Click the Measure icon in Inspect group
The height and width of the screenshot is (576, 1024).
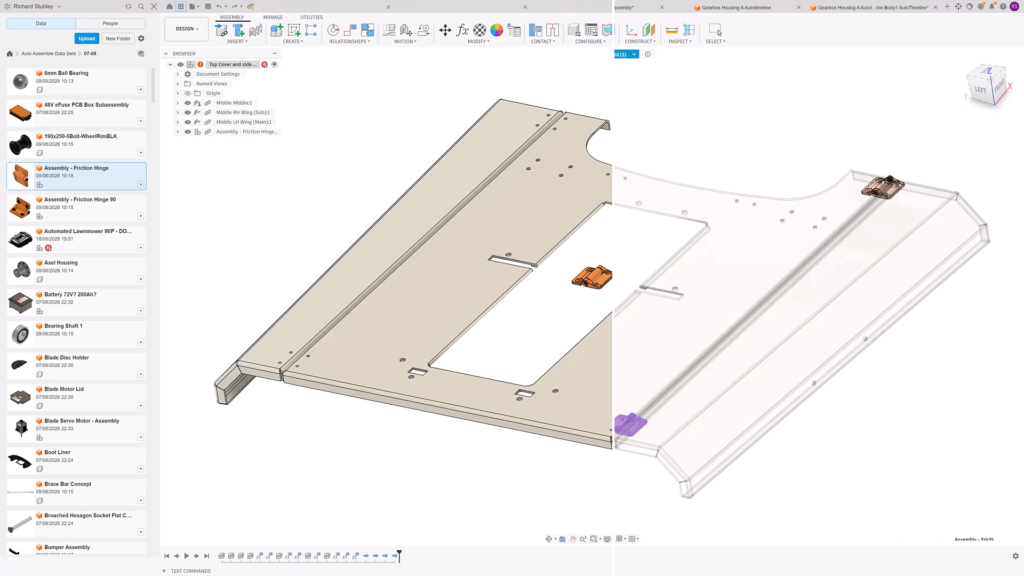click(671, 30)
